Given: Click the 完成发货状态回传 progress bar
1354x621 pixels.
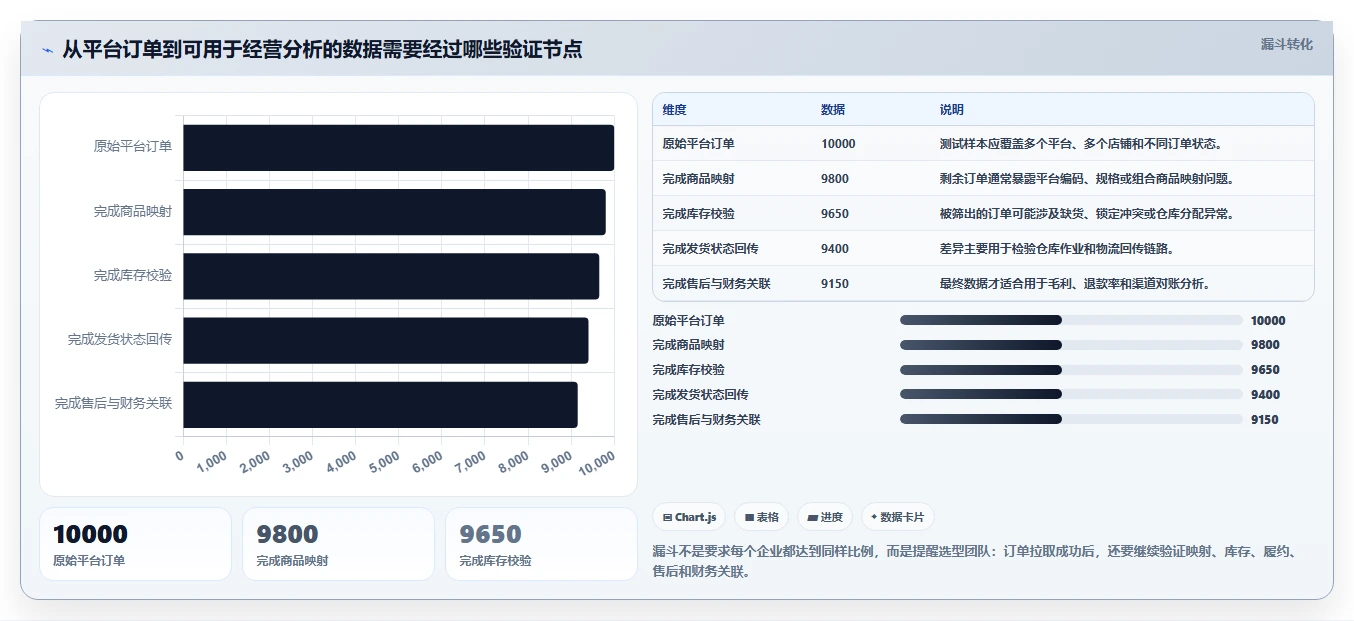Looking at the screenshot, I should click(x=1071, y=394).
